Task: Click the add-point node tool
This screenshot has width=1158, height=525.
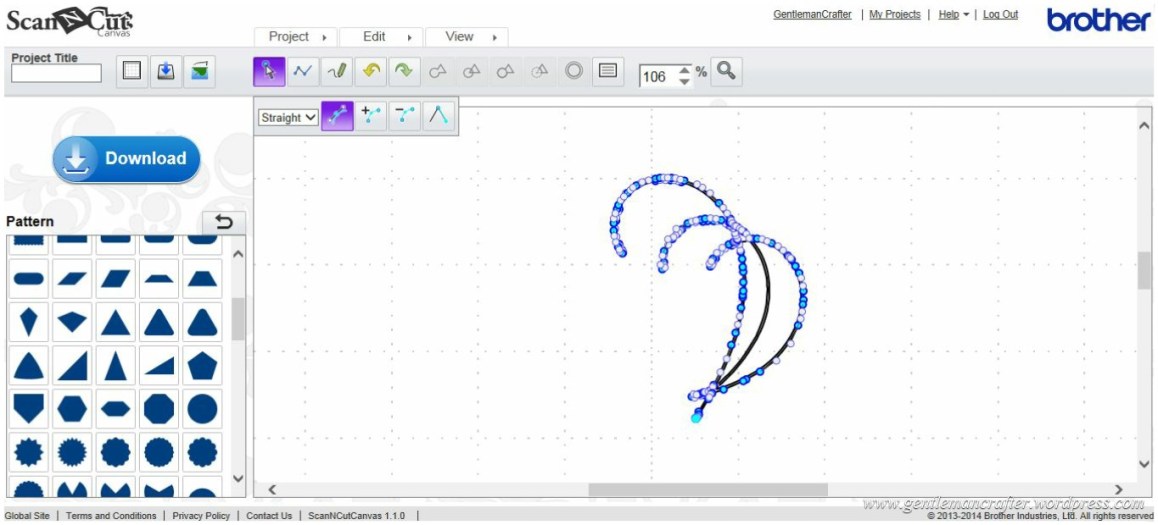Action: [372, 116]
